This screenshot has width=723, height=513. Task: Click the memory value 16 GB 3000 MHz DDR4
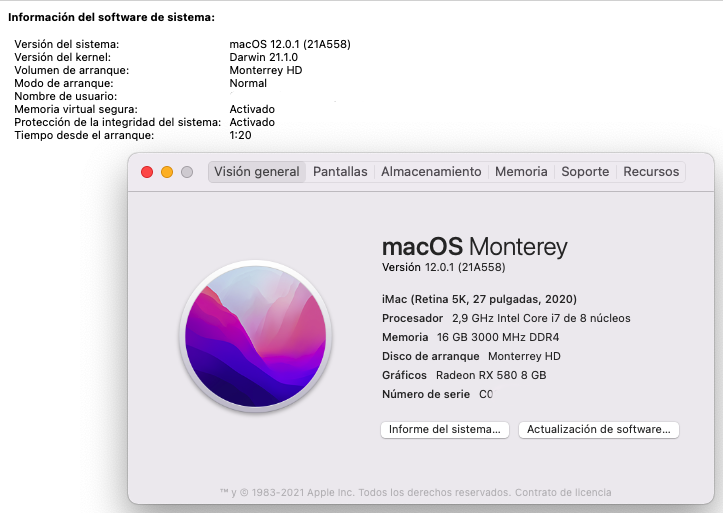(x=498, y=337)
